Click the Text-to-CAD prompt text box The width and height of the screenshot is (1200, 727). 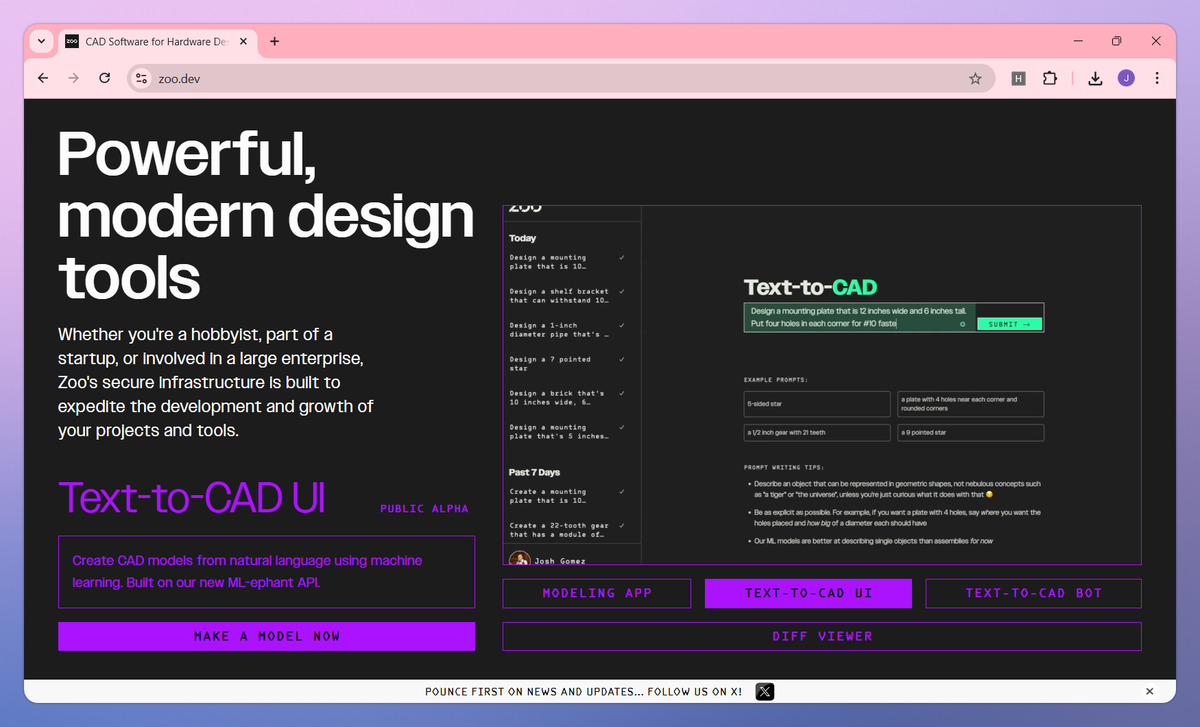point(859,317)
